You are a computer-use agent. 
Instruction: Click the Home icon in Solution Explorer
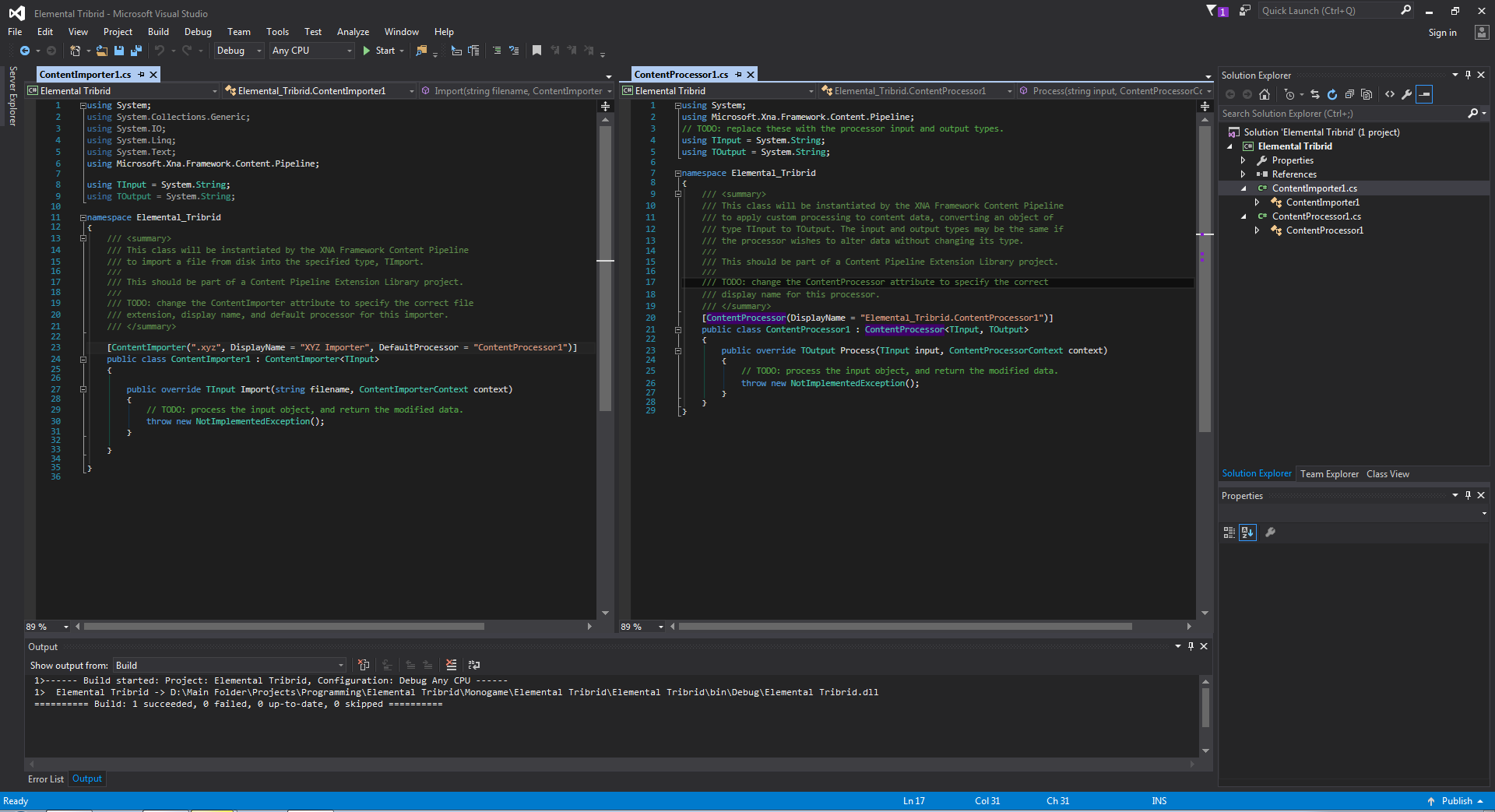tap(1265, 94)
